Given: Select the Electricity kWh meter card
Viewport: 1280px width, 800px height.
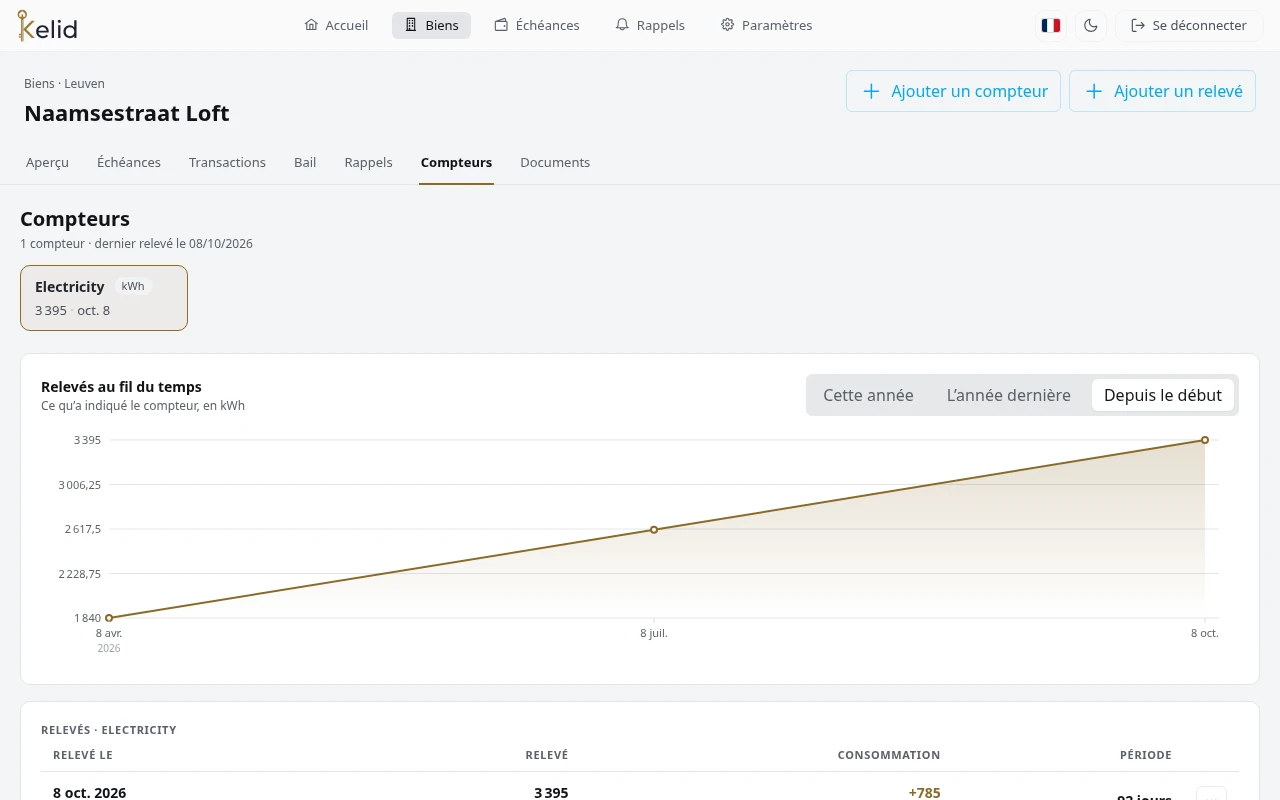Looking at the screenshot, I should 104,298.
